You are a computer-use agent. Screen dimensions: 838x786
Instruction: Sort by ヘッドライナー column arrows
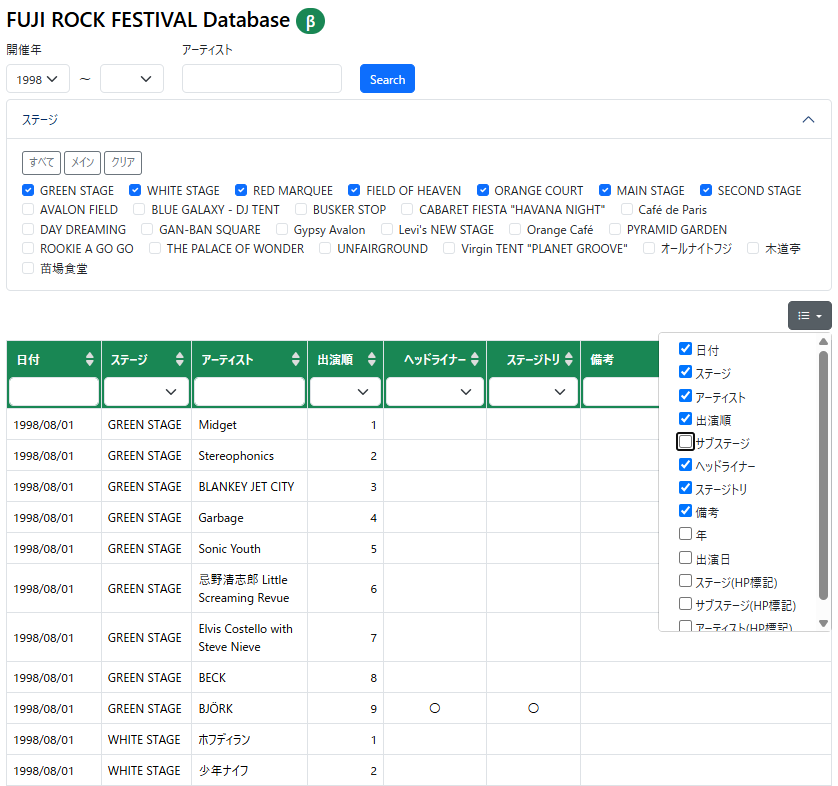click(x=475, y=360)
